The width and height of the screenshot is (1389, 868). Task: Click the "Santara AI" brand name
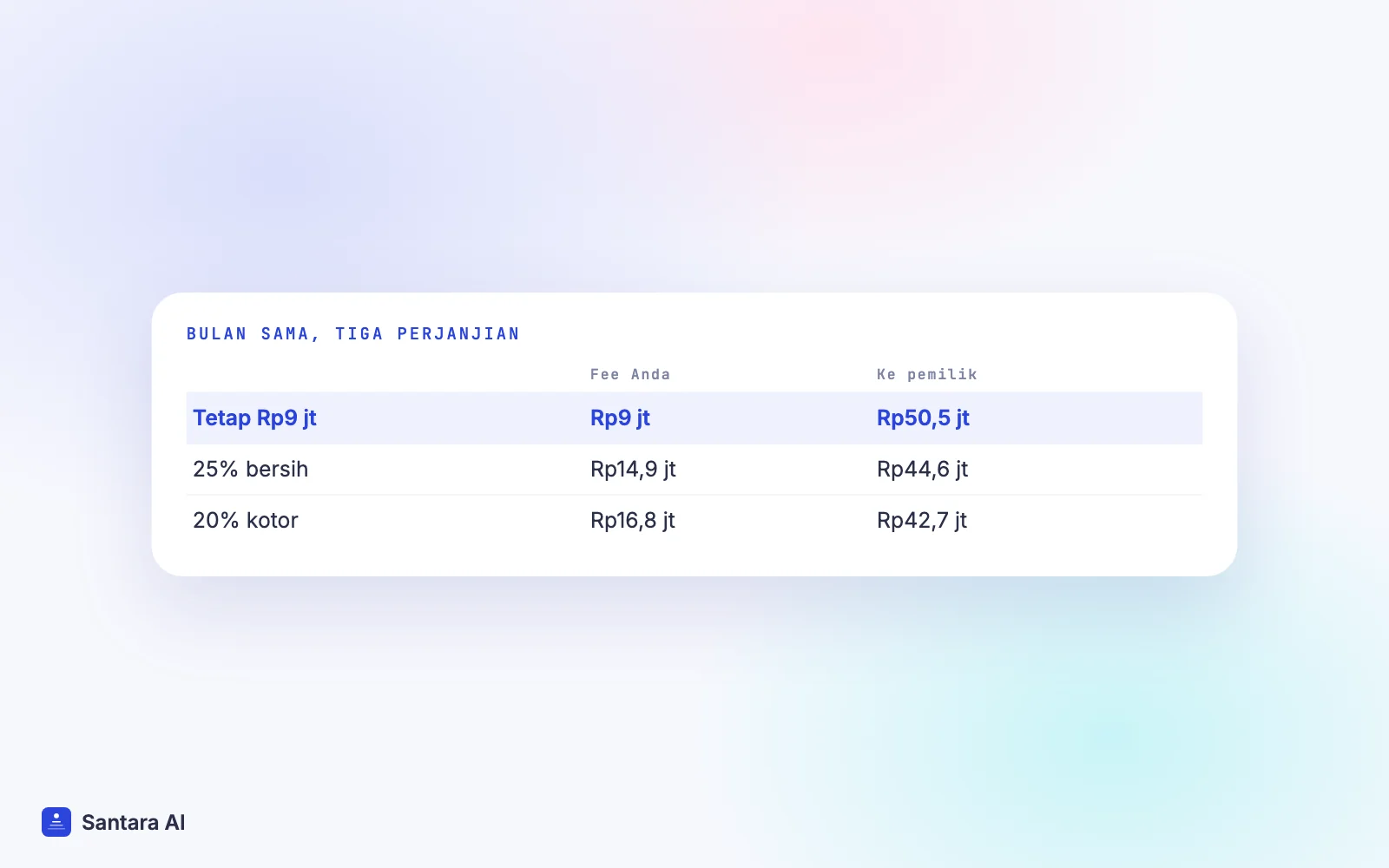(x=133, y=823)
